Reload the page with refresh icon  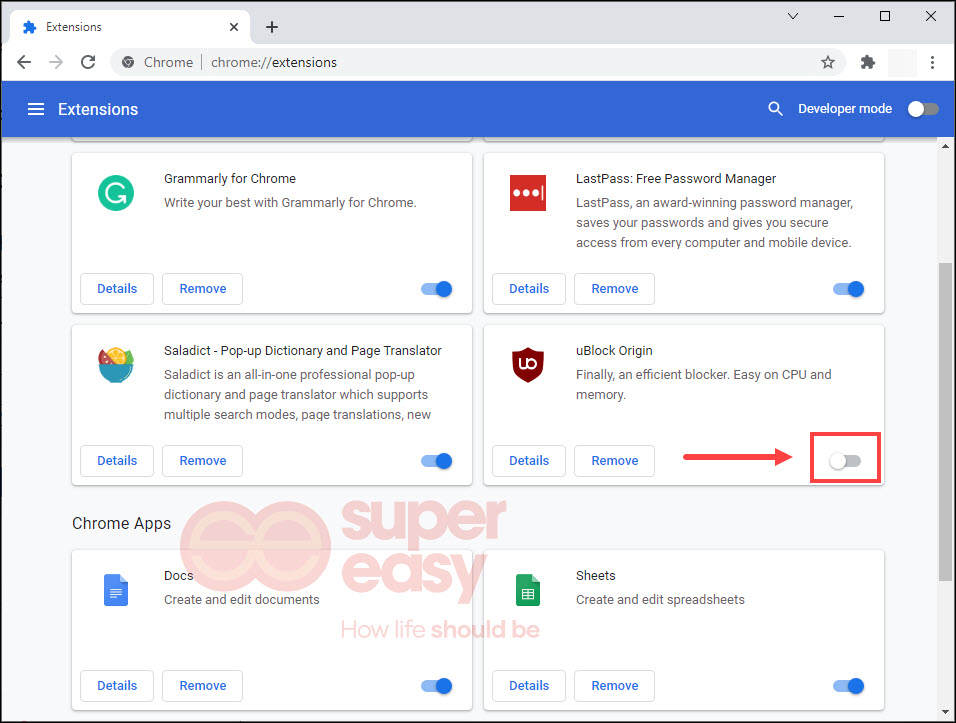coord(88,62)
